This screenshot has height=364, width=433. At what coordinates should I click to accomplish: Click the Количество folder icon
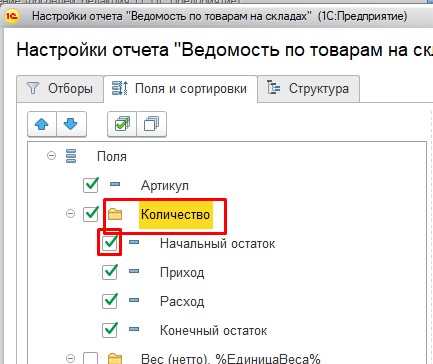pyautogui.click(x=115, y=214)
